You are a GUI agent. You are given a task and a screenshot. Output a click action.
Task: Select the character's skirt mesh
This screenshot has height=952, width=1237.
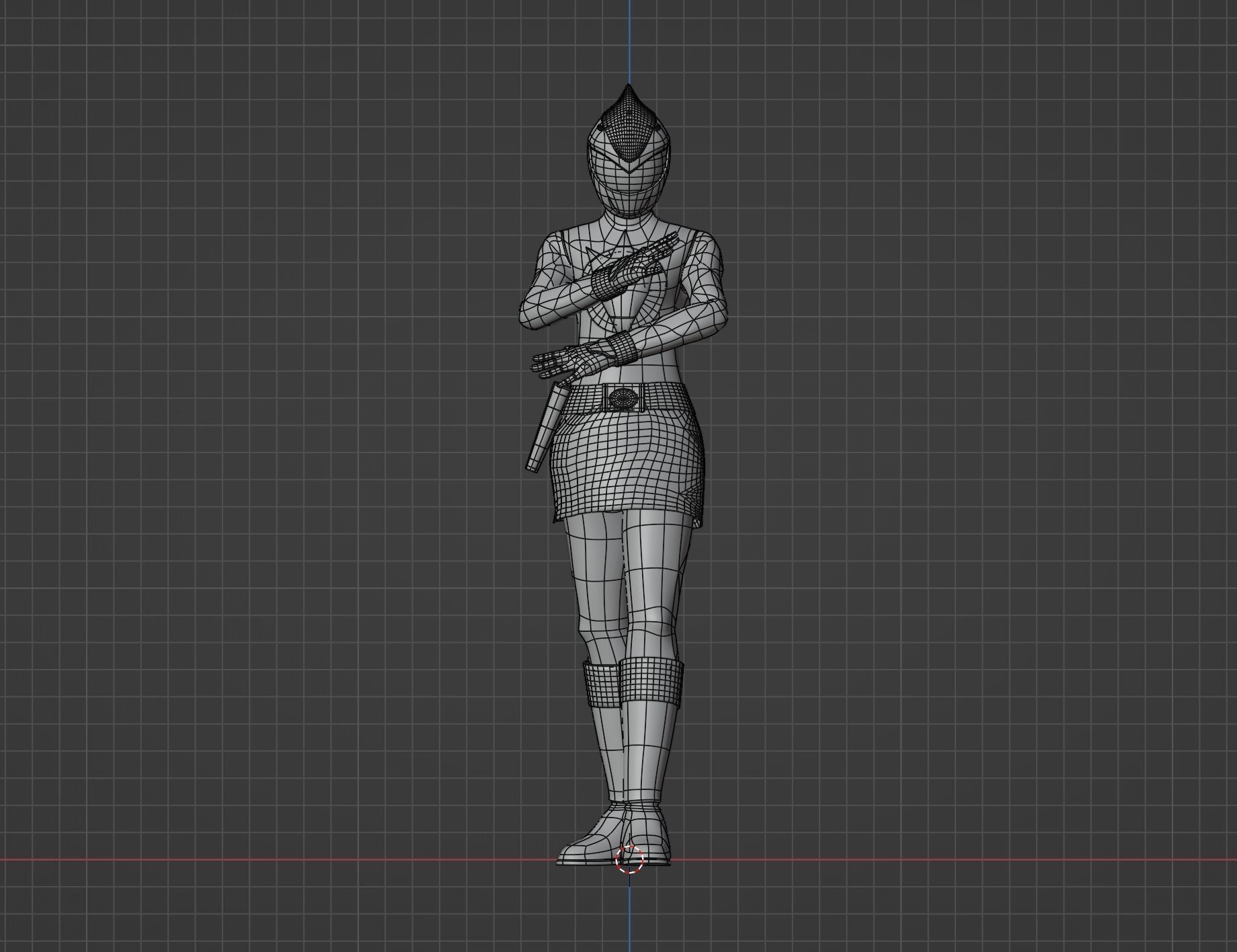[x=628, y=463]
